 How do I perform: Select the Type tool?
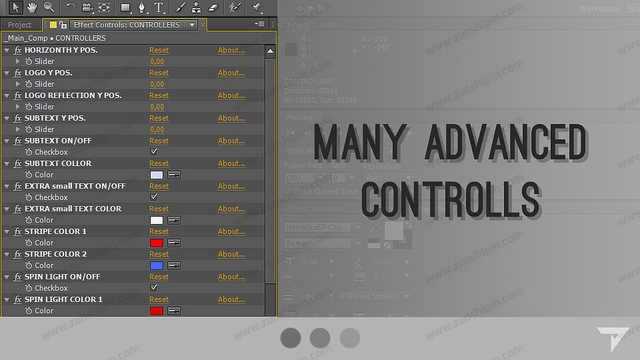tap(159, 7)
